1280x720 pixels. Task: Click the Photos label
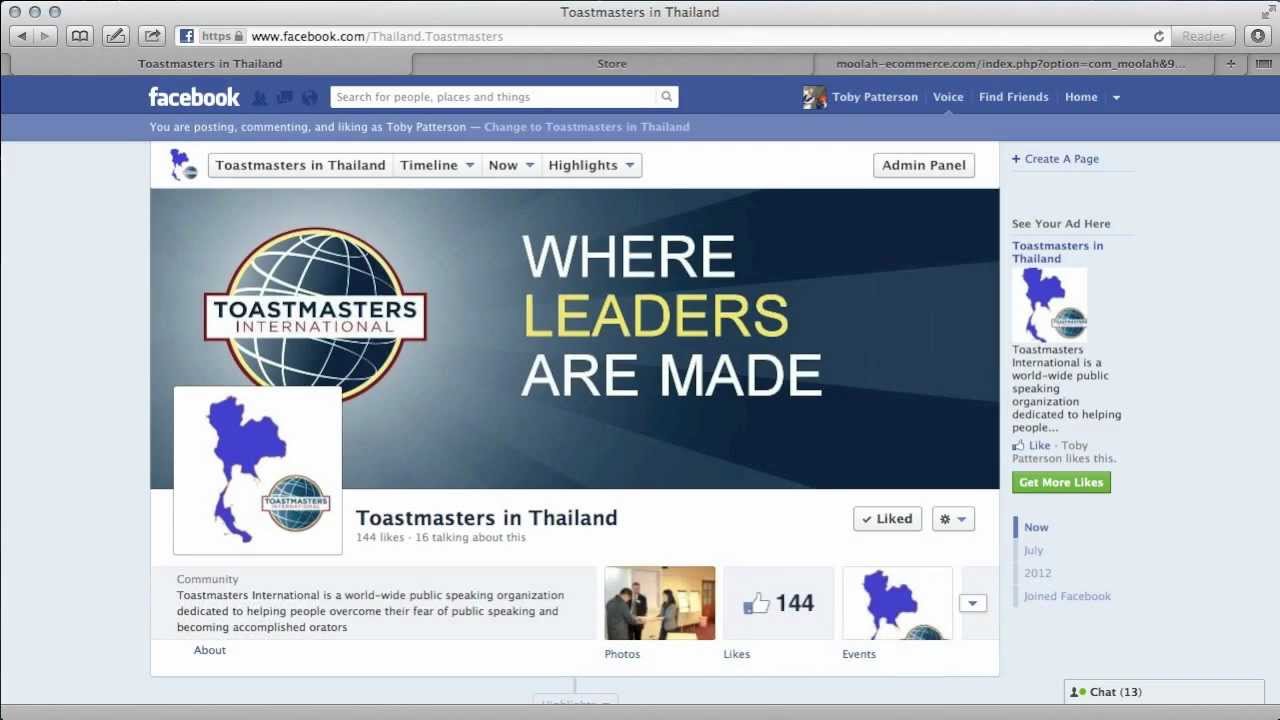622,654
